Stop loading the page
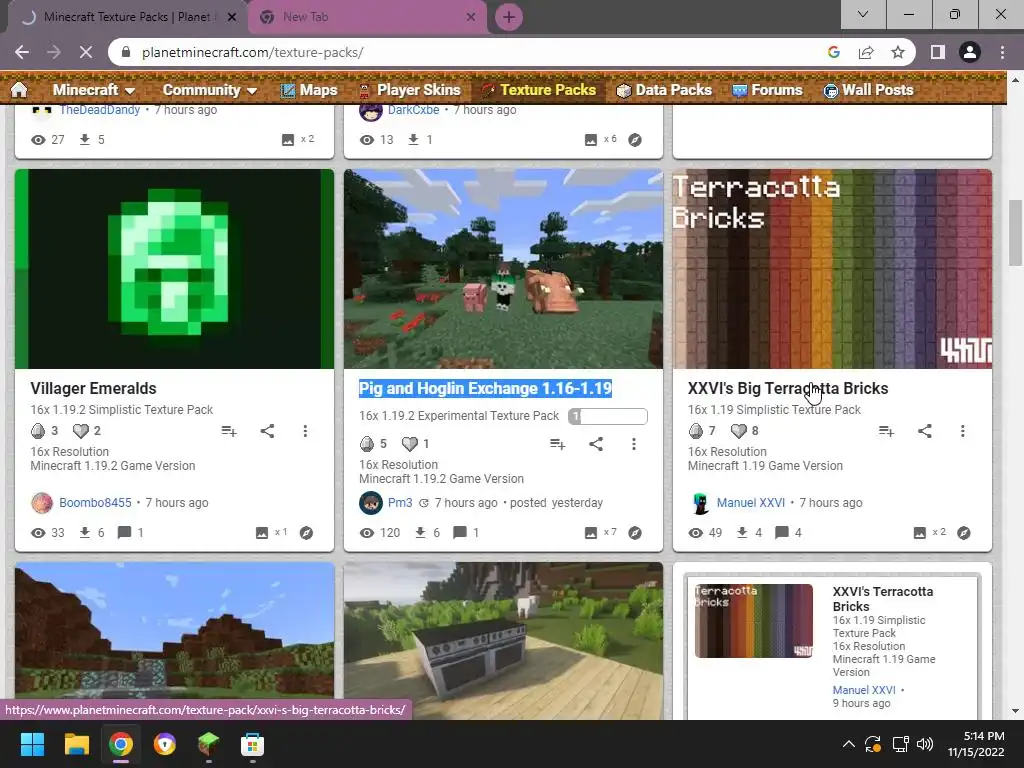The width and height of the screenshot is (1024, 768). (x=86, y=52)
